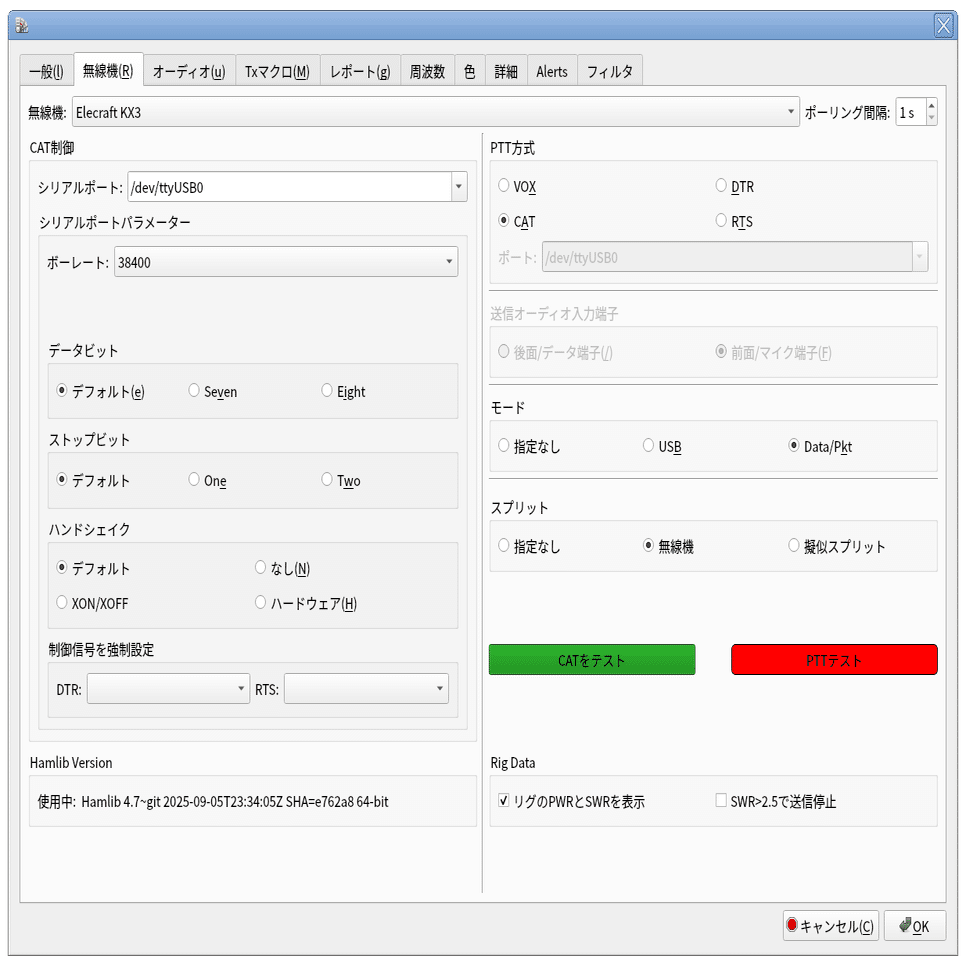Select USB in the モード section
Image resolution: width=966 pixels, height=966 pixels.
647,446
